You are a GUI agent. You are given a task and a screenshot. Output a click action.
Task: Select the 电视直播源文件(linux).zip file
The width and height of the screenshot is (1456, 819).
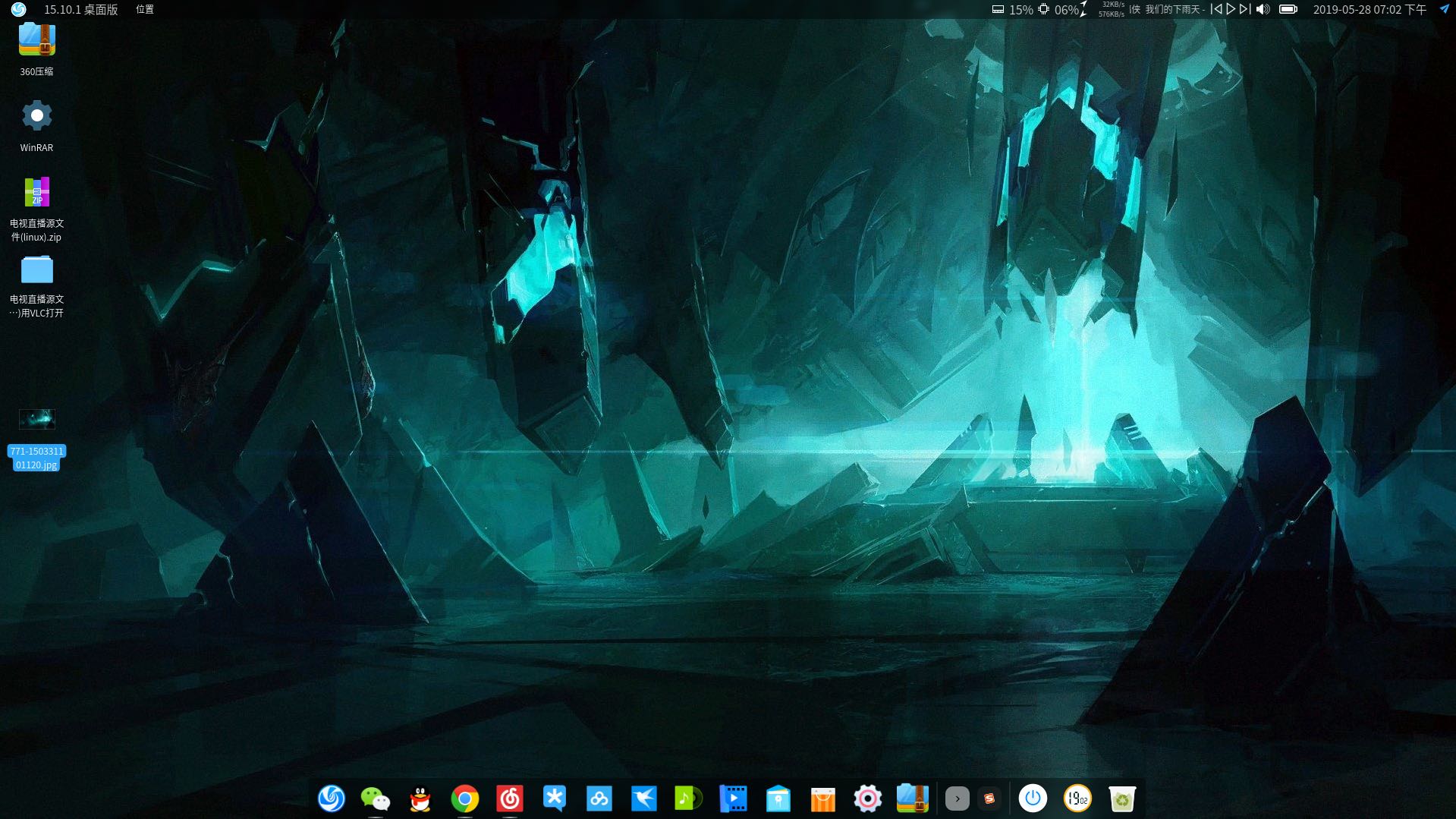(x=37, y=209)
